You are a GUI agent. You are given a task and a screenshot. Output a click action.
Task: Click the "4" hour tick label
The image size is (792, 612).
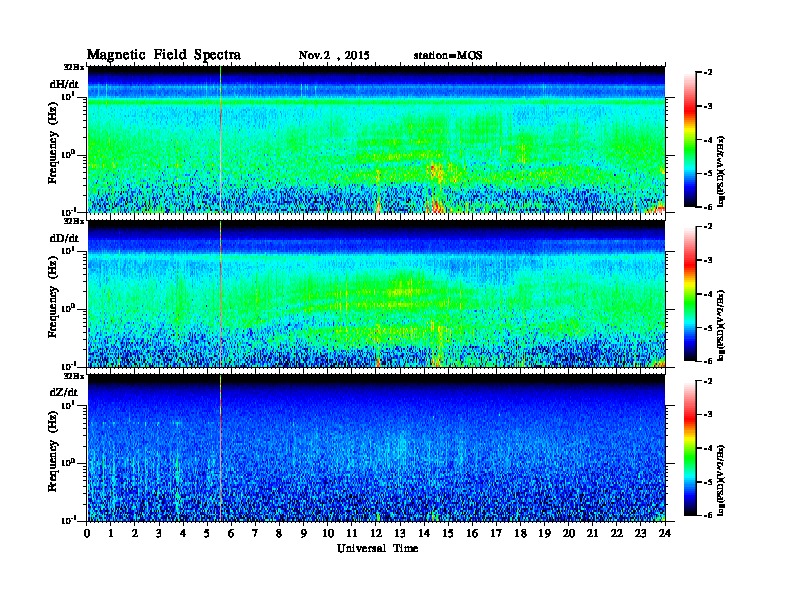183,534
